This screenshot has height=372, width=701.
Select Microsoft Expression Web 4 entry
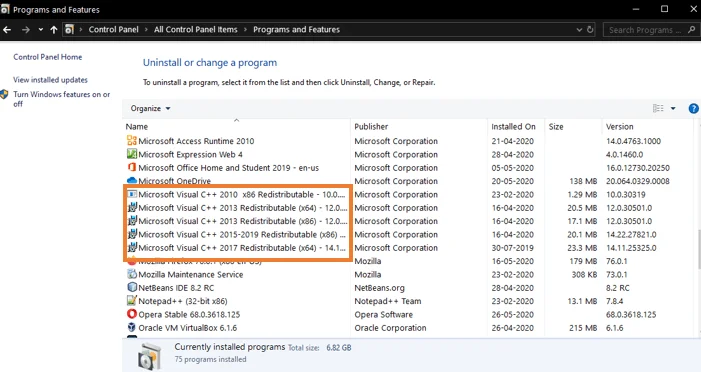(x=190, y=154)
